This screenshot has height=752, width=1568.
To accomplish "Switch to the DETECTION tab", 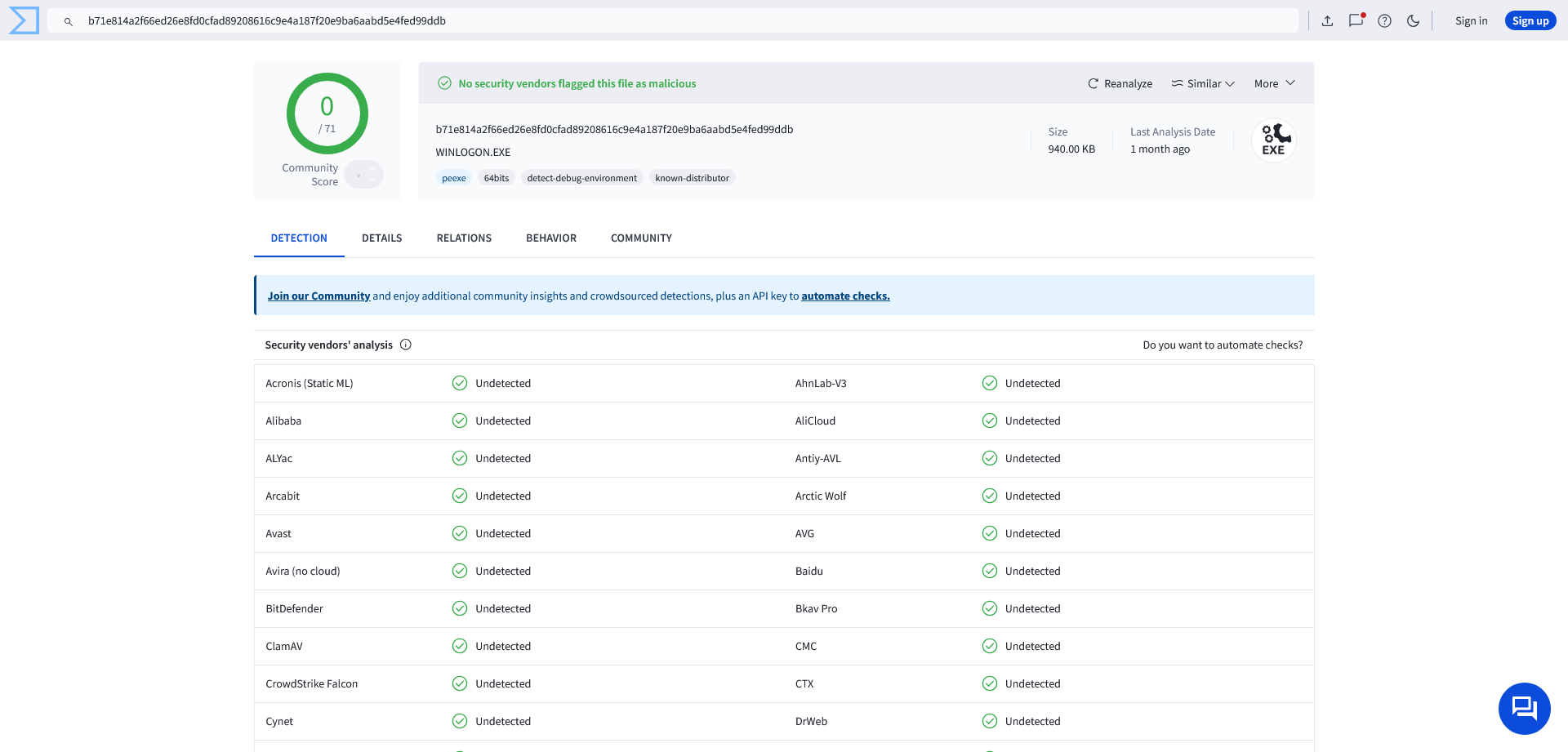I will [x=299, y=238].
